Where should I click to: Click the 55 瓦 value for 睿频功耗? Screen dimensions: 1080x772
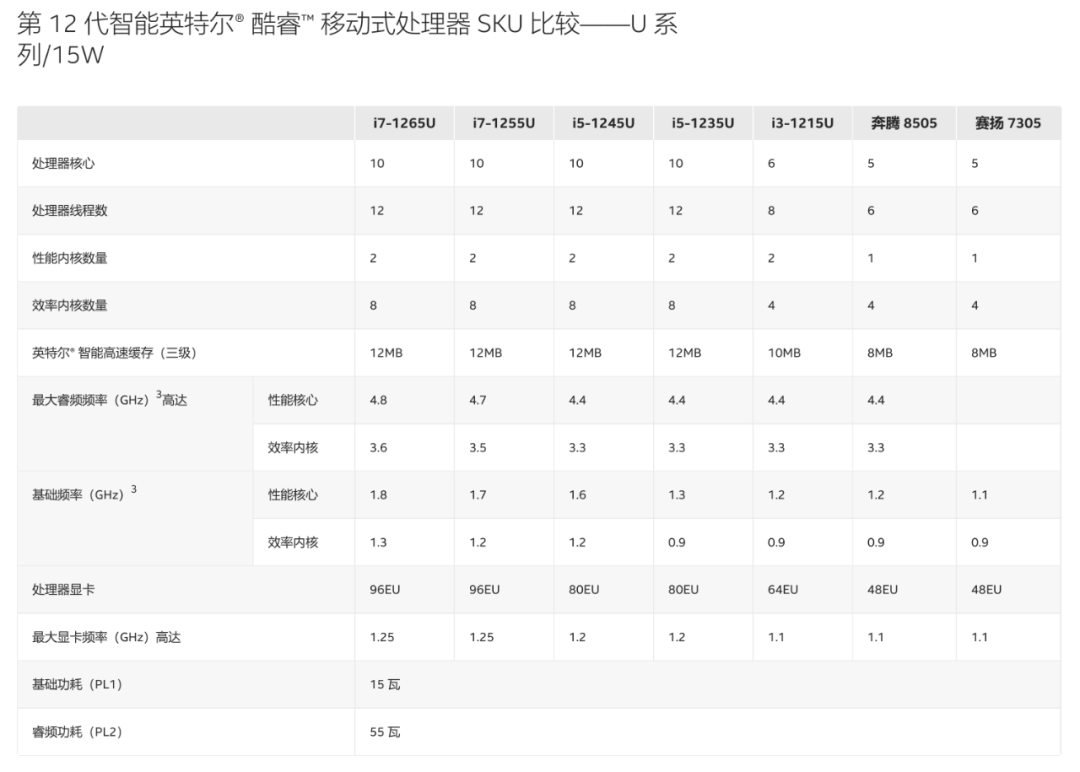coord(384,732)
